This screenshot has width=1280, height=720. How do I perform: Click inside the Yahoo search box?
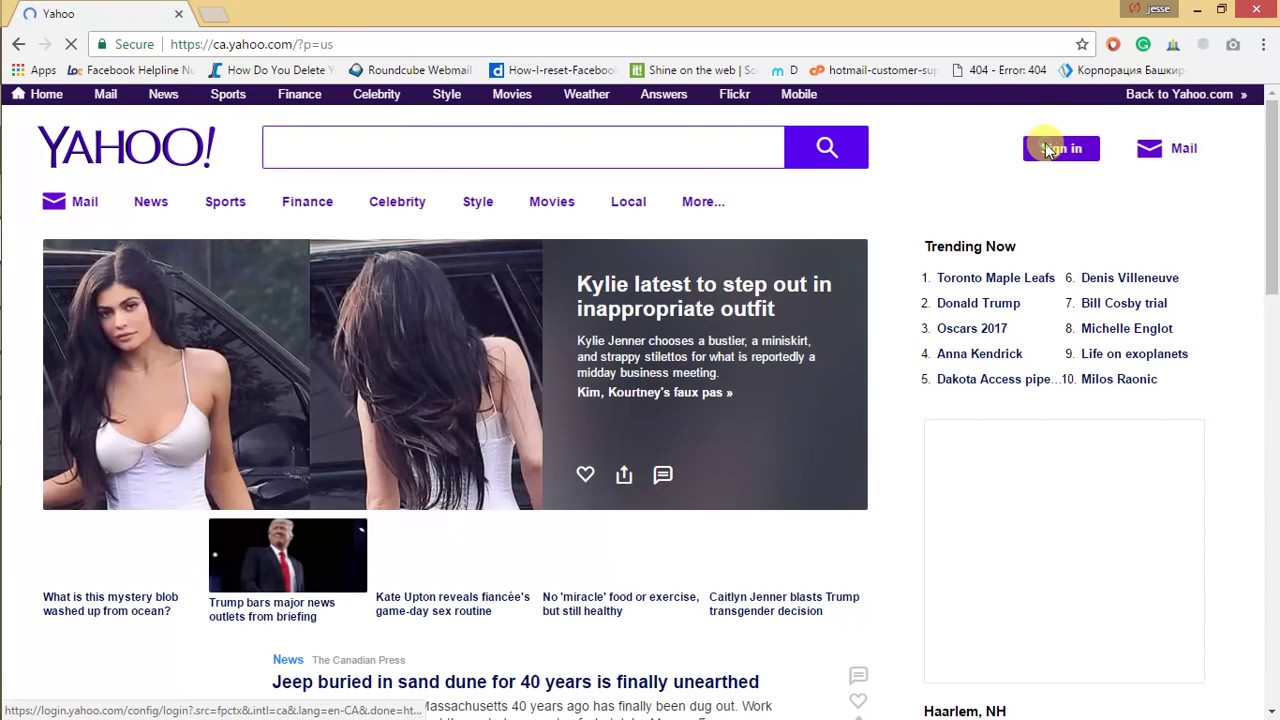pos(523,147)
